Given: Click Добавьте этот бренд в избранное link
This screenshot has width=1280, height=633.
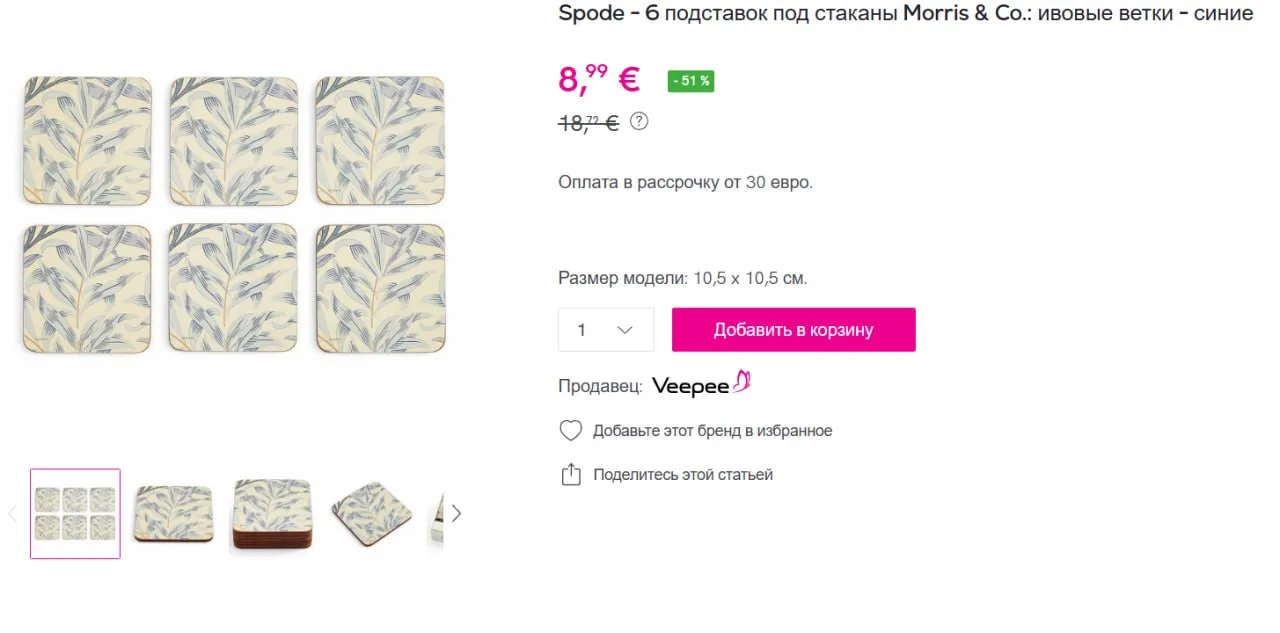Looking at the screenshot, I should [x=712, y=431].
